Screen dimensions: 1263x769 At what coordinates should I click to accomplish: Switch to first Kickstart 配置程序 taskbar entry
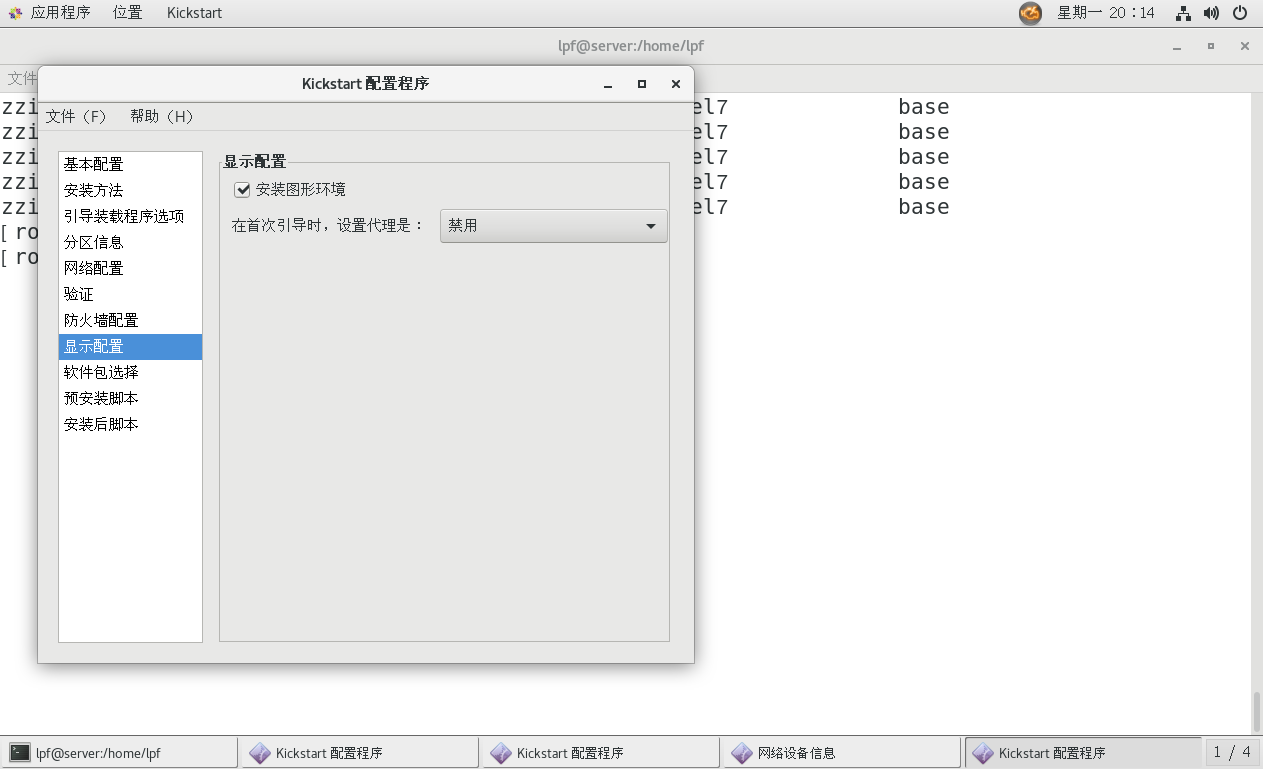coord(360,753)
